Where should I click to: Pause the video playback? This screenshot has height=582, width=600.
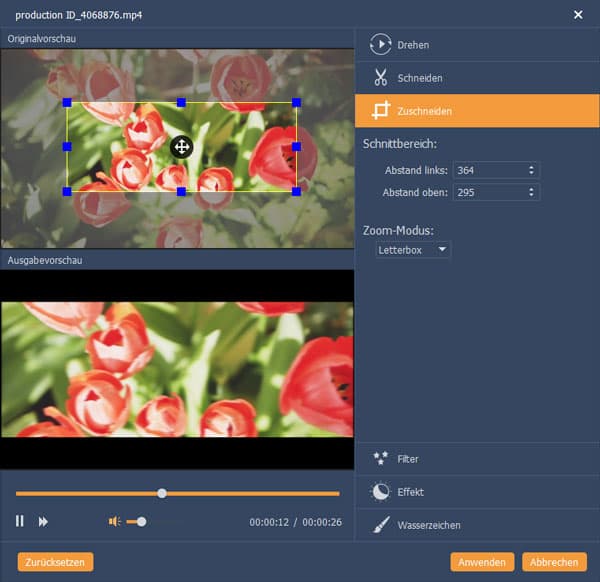[x=20, y=521]
